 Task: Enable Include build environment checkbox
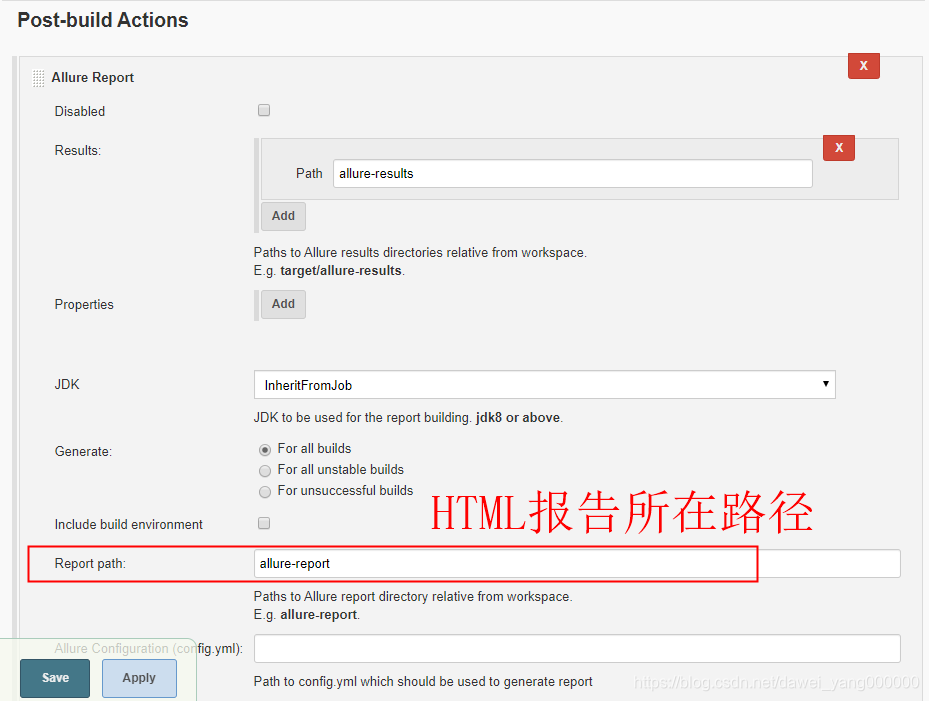click(264, 523)
